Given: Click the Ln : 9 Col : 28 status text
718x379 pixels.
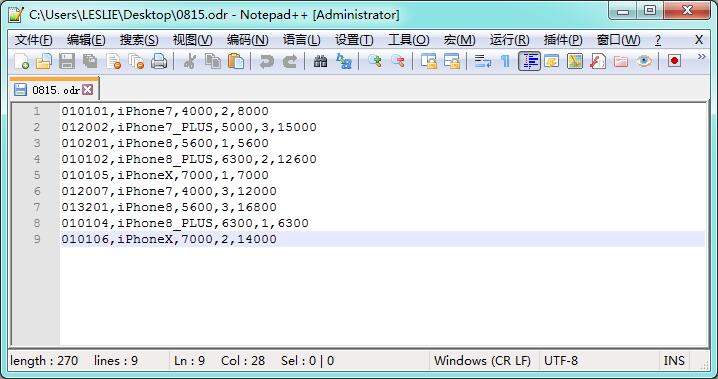Looking at the screenshot, I should [x=219, y=361].
